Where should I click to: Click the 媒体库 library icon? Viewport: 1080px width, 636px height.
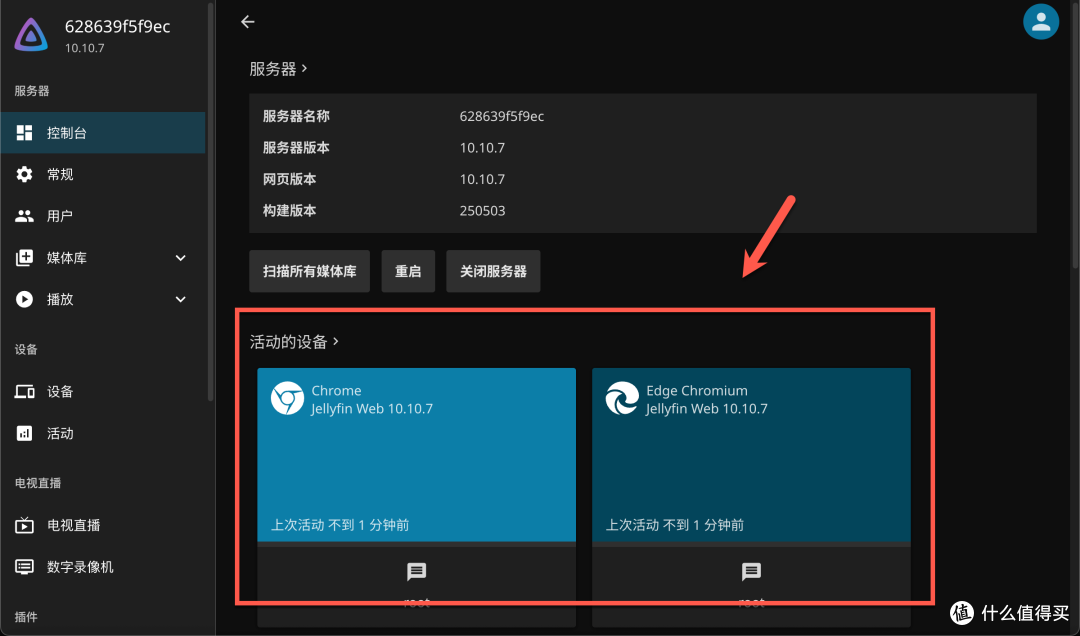[25, 258]
